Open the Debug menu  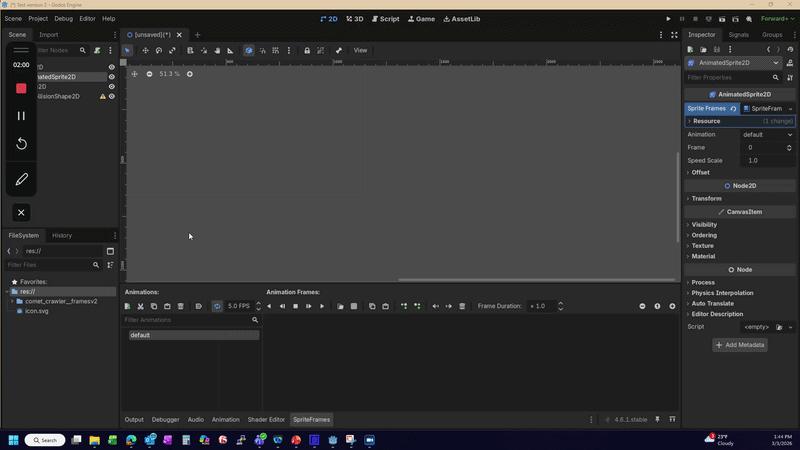[x=63, y=19]
